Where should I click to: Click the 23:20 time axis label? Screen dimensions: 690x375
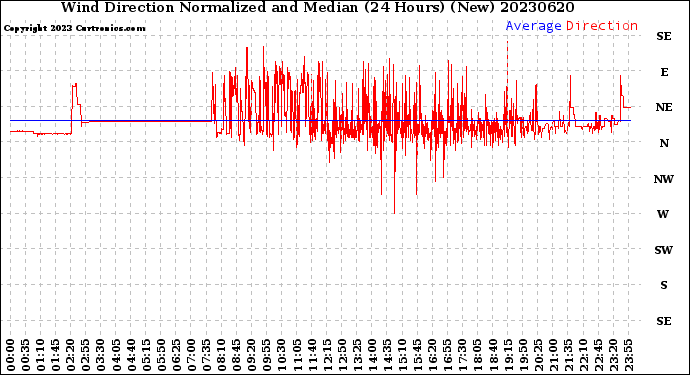[x=613, y=355]
